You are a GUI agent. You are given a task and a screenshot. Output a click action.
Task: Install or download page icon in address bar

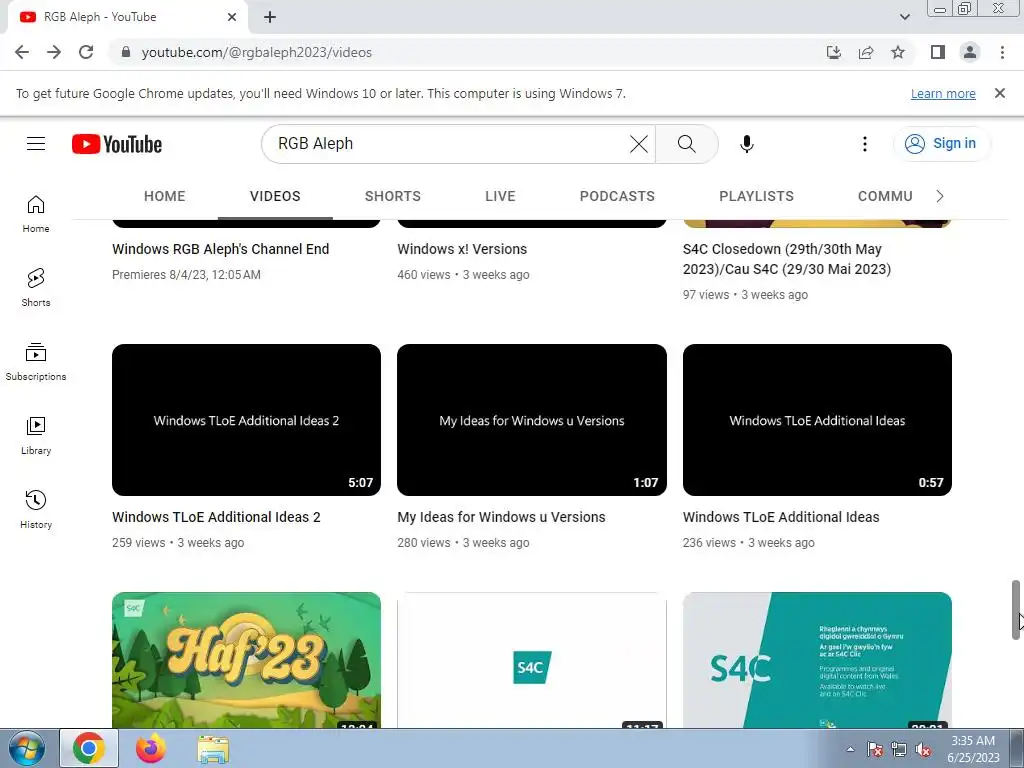pyautogui.click(x=834, y=52)
